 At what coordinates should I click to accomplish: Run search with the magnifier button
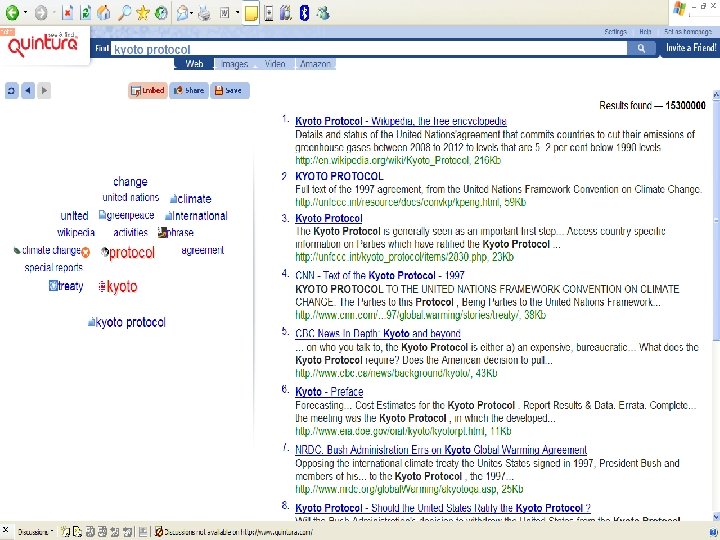coord(641,48)
